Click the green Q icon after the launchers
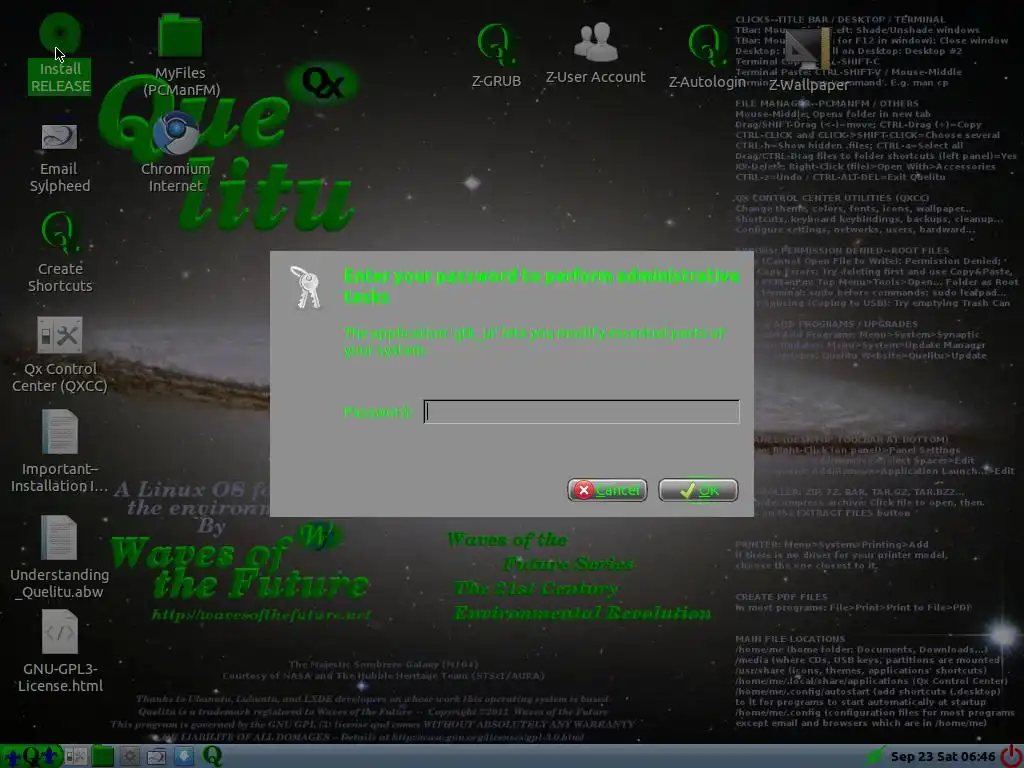 click(212, 757)
